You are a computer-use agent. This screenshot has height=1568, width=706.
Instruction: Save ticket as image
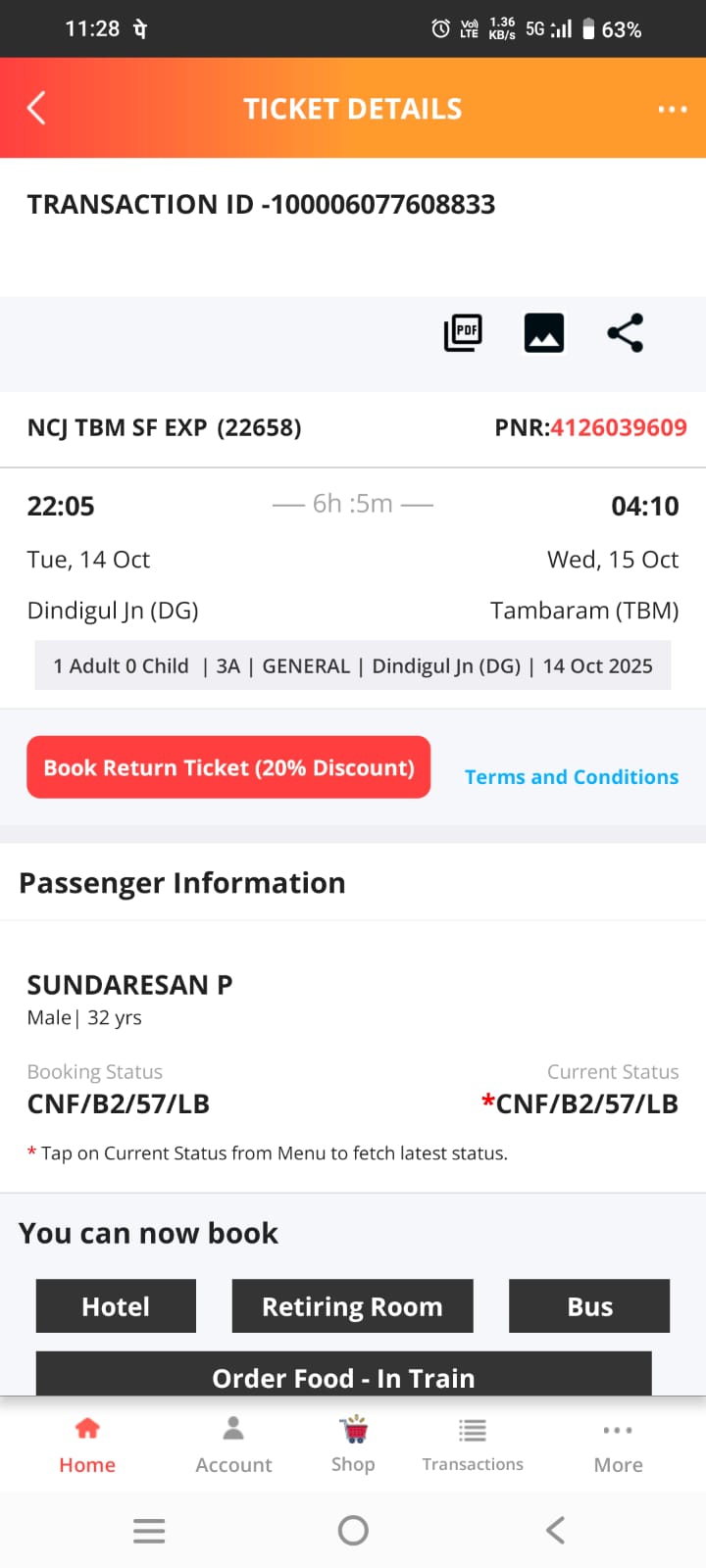544,333
